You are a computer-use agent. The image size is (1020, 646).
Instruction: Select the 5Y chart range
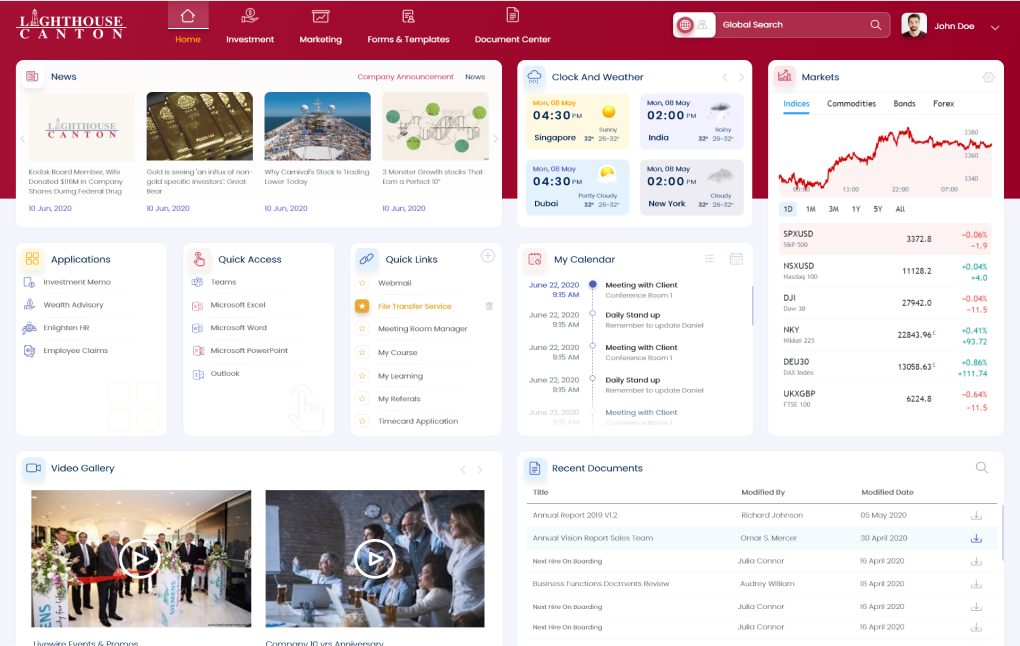pos(878,209)
